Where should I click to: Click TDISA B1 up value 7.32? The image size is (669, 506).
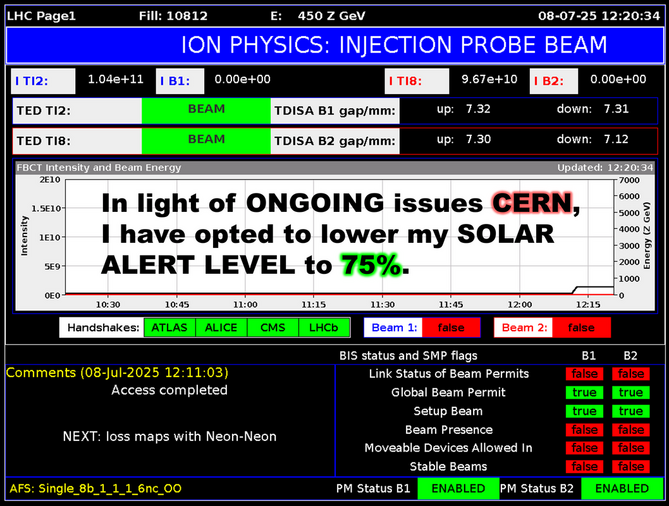point(478,109)
